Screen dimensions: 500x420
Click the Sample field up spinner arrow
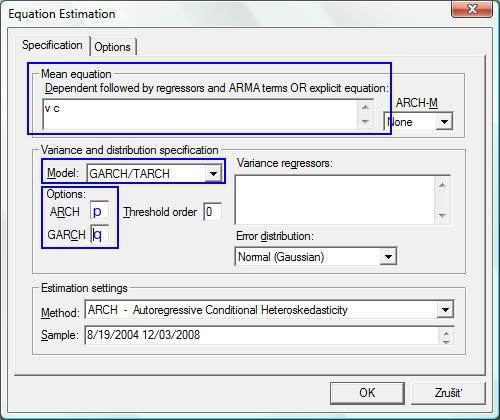pos(446,332)
